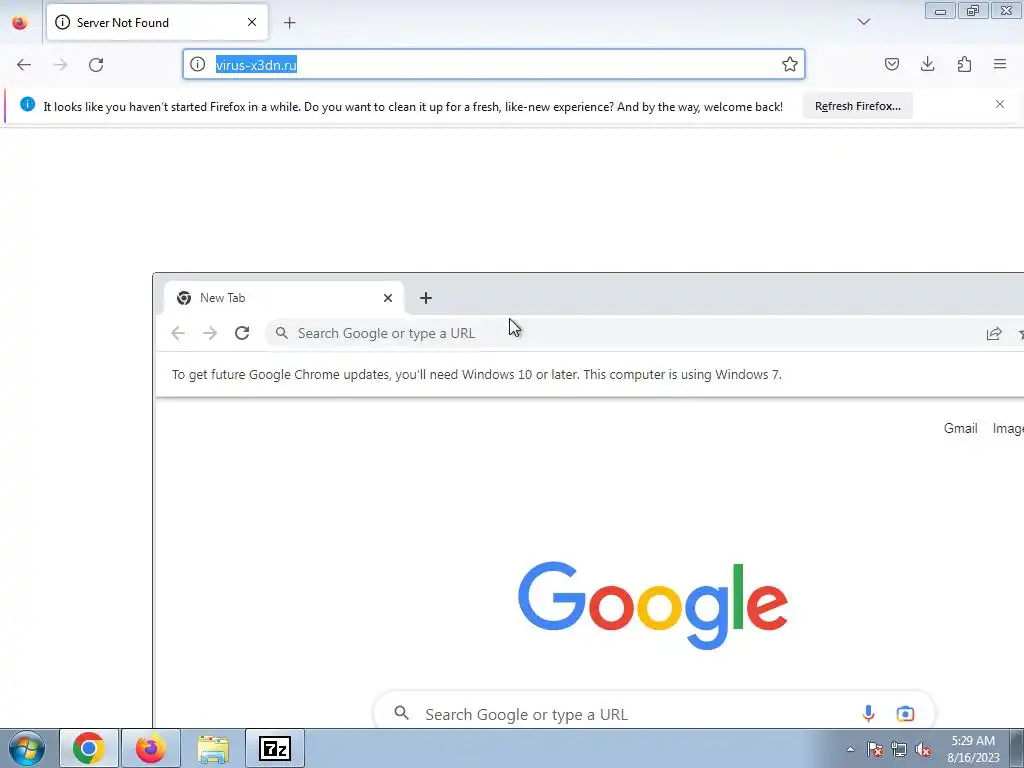Click magnifier icon in Google search box
This screenshot has width=1024, height=768.
[402, 713]
